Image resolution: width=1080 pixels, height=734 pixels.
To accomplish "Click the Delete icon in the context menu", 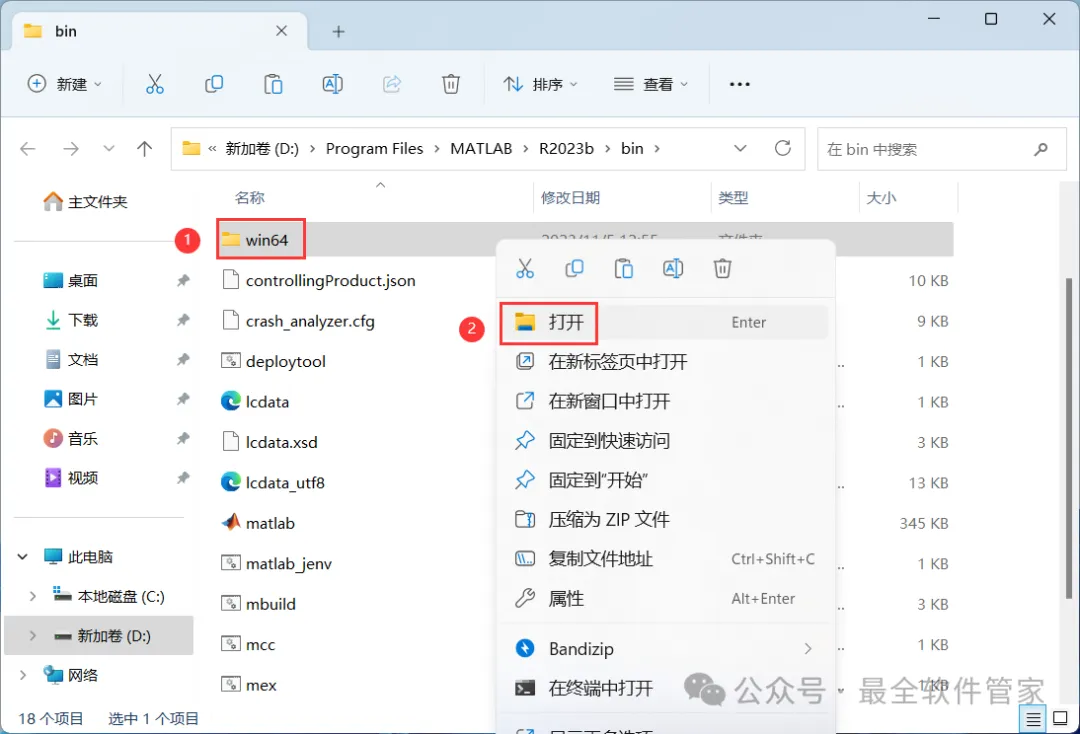I will [723, 269].
